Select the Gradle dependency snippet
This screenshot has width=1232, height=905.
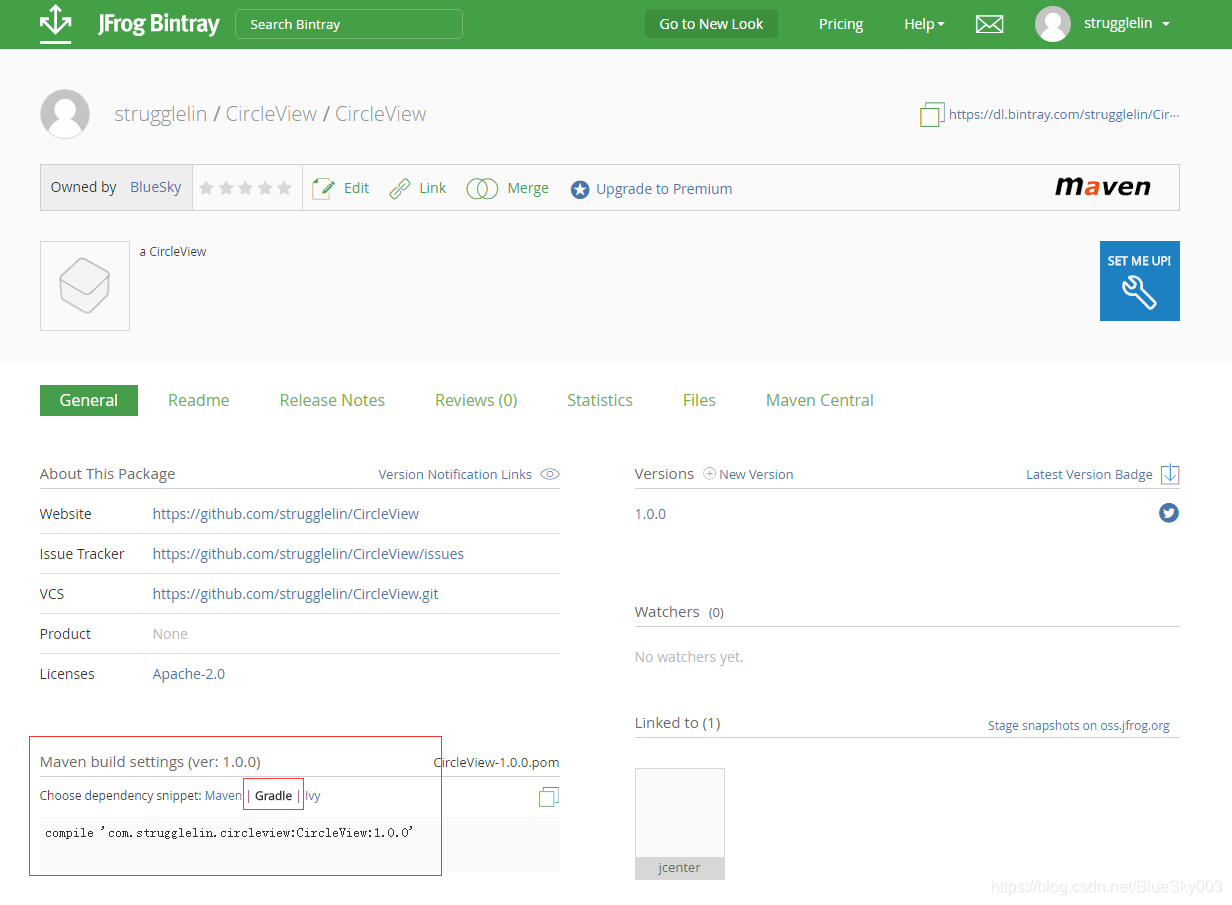273,796
